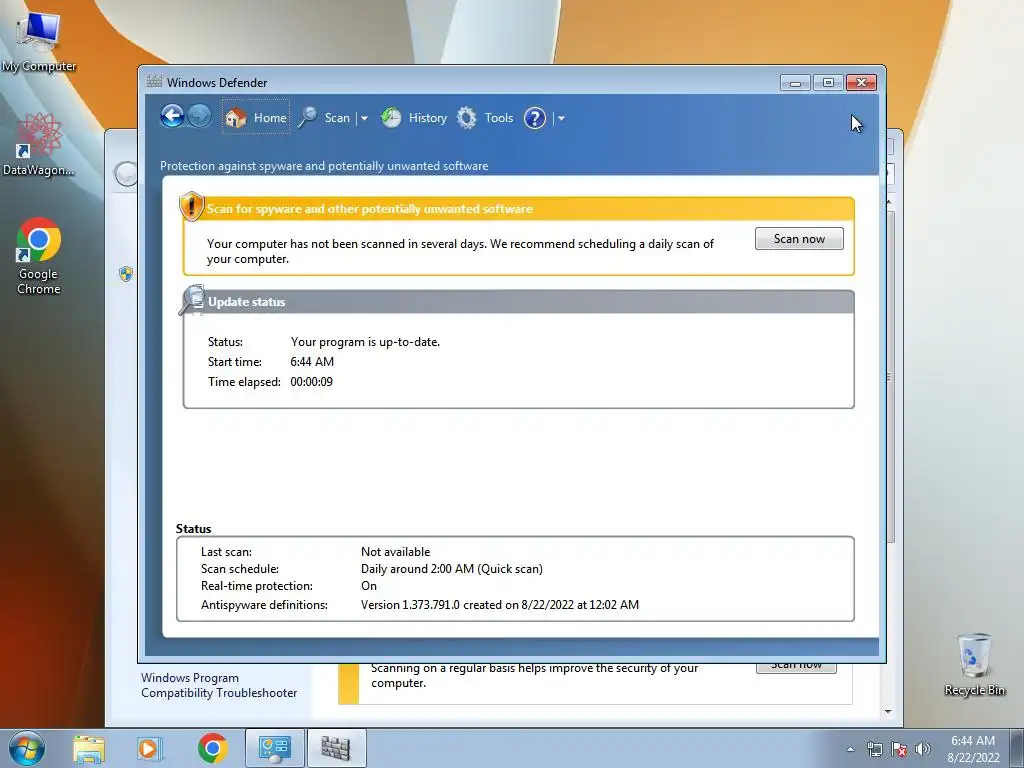Click the Start time '6:44 AM' value
Image resolution: width=1024 pixels, height=768 pixels.
tap(312, 362)
